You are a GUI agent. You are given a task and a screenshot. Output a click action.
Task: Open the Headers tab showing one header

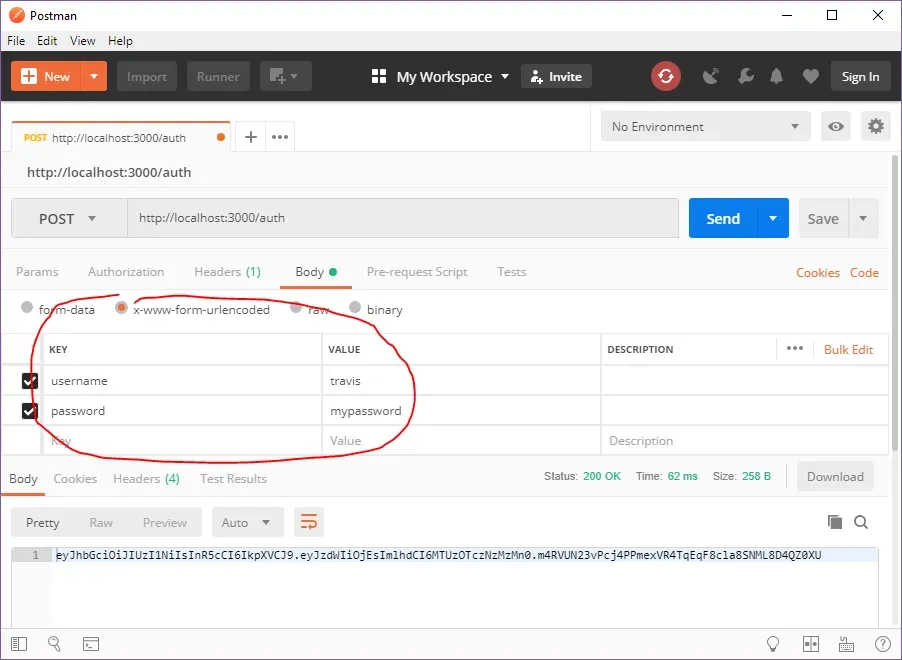pyautogui.click(x=227, y=271)
